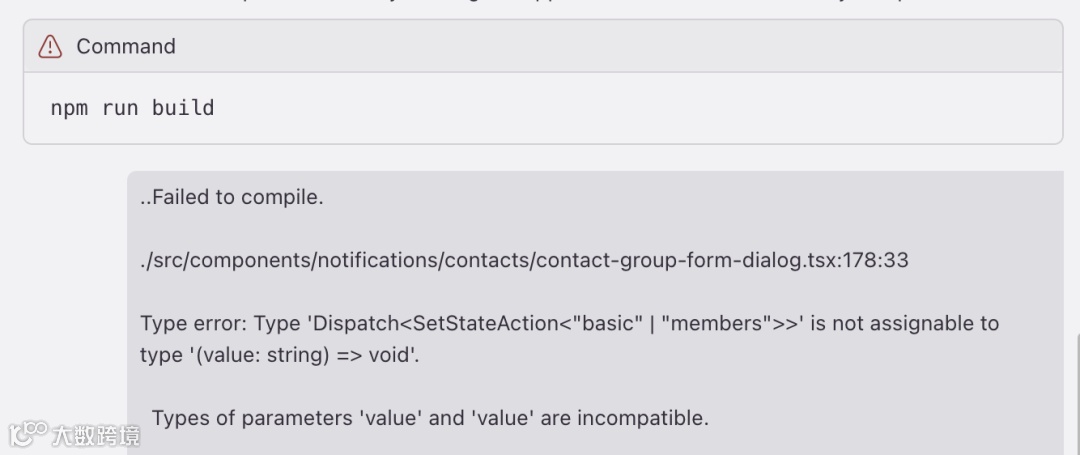
Task: Click the Command block header bar
Action: 543,46
